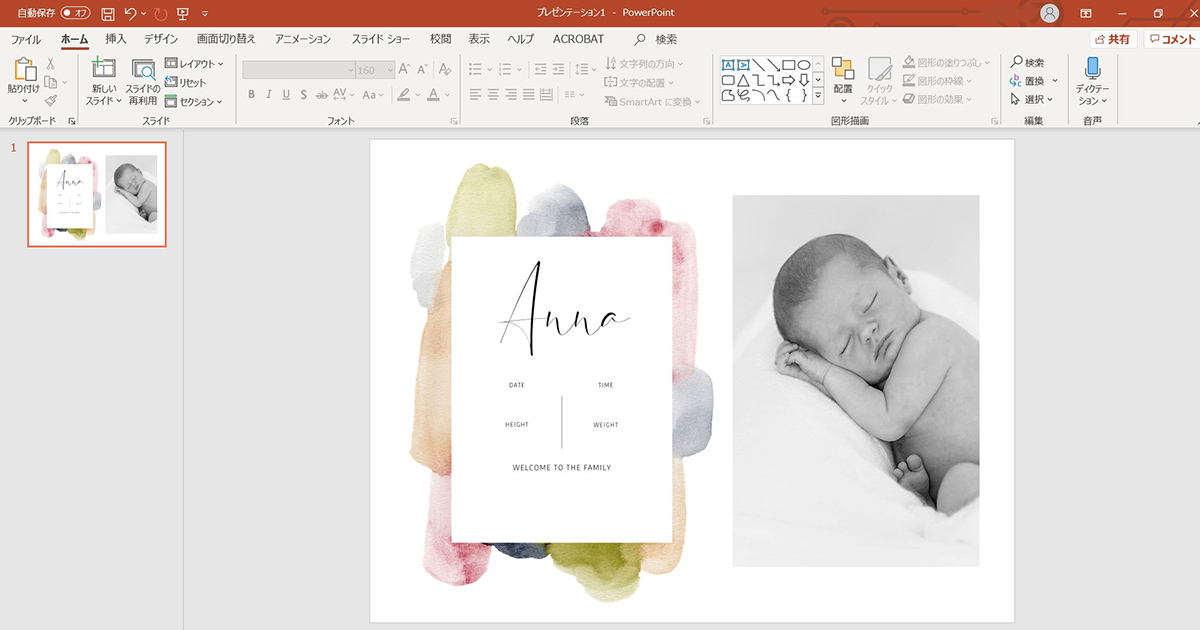Toggle bold formatting button

(x=251, y=95)
